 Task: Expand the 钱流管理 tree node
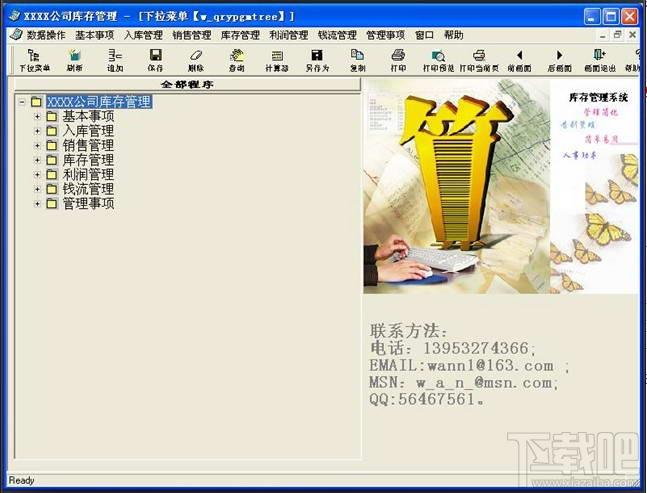(x=37, y=189)
